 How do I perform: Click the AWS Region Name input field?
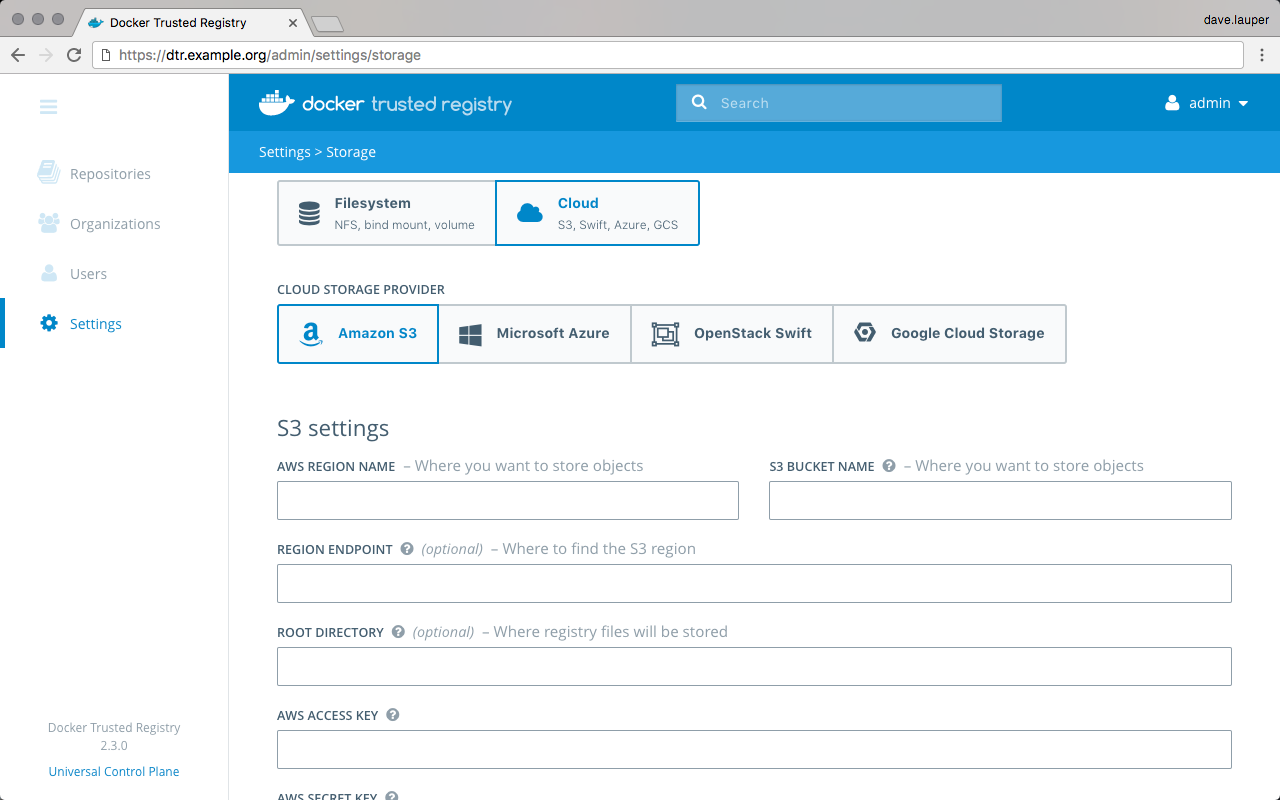pos(507,500)
